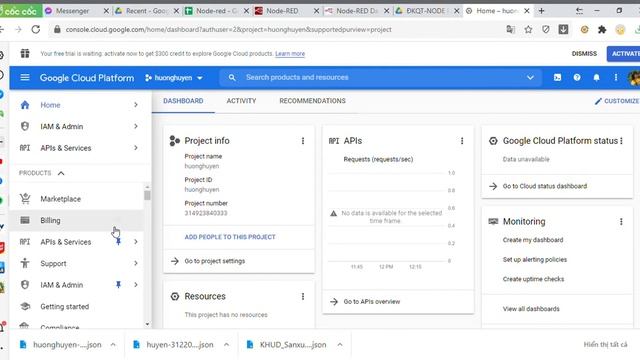Click the Home icon in sidebar
The image size is (640, 360).
(x=25, y=105)
